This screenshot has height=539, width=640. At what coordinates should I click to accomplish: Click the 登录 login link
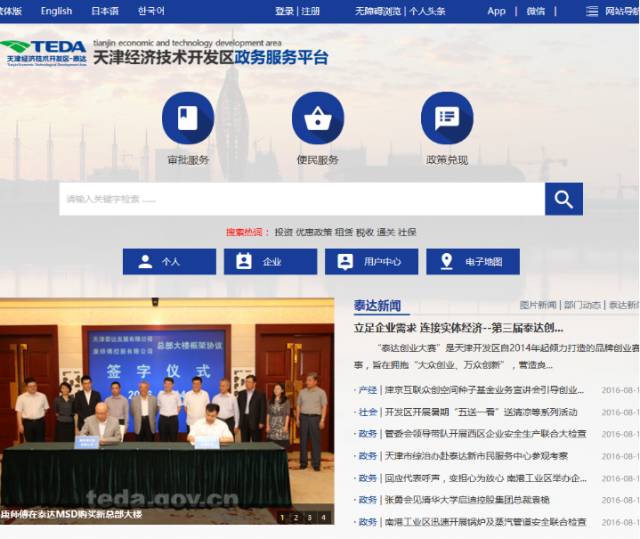[x=284, y=11]
